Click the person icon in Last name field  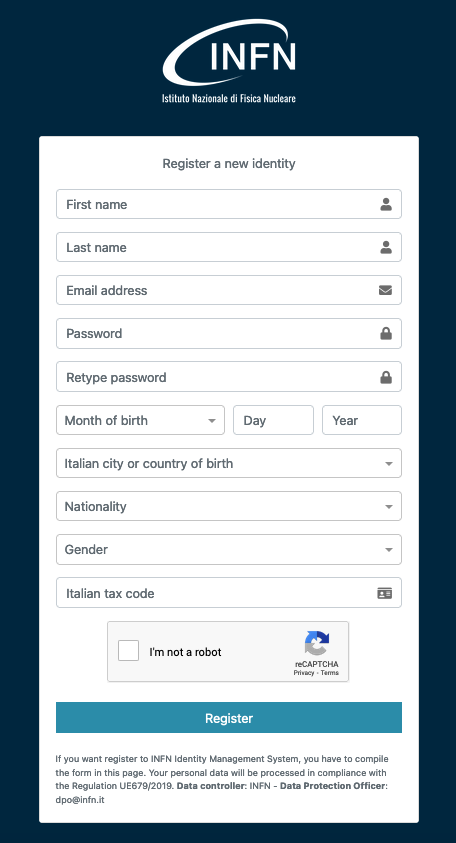[386, 247]
